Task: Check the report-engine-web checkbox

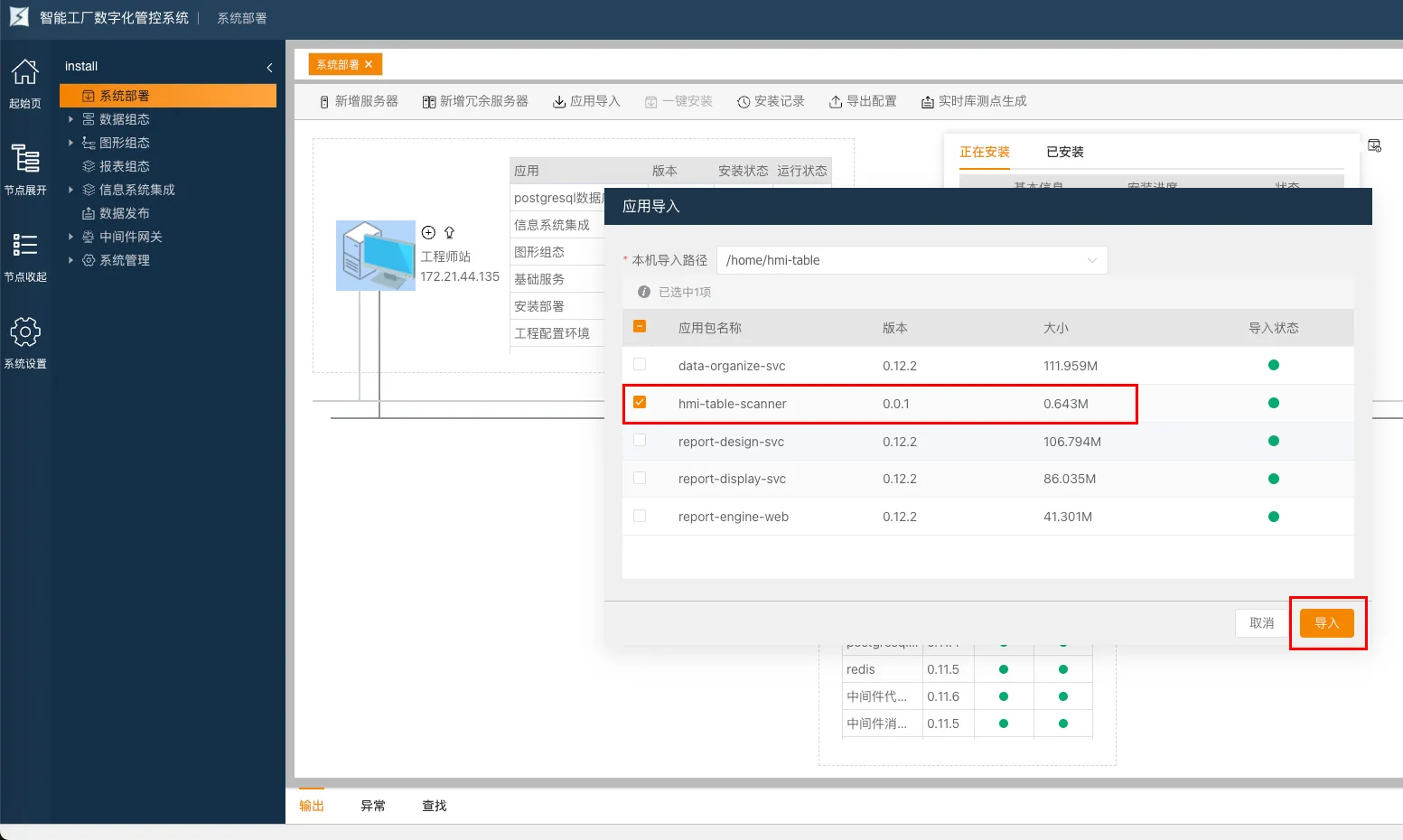Action: 640,517
